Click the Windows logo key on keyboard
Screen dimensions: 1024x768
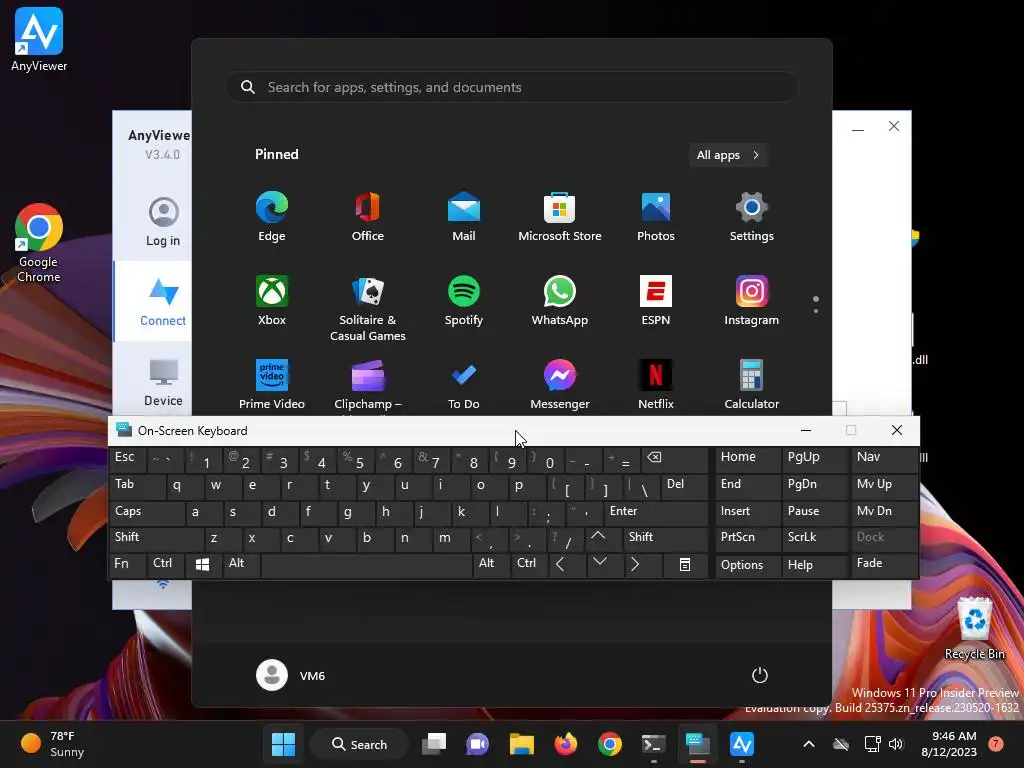coord(202,565)
